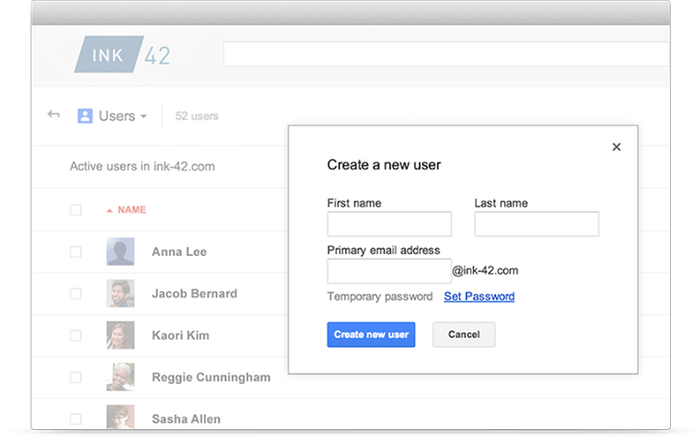Click the INK 42 logo

point(123,55)
